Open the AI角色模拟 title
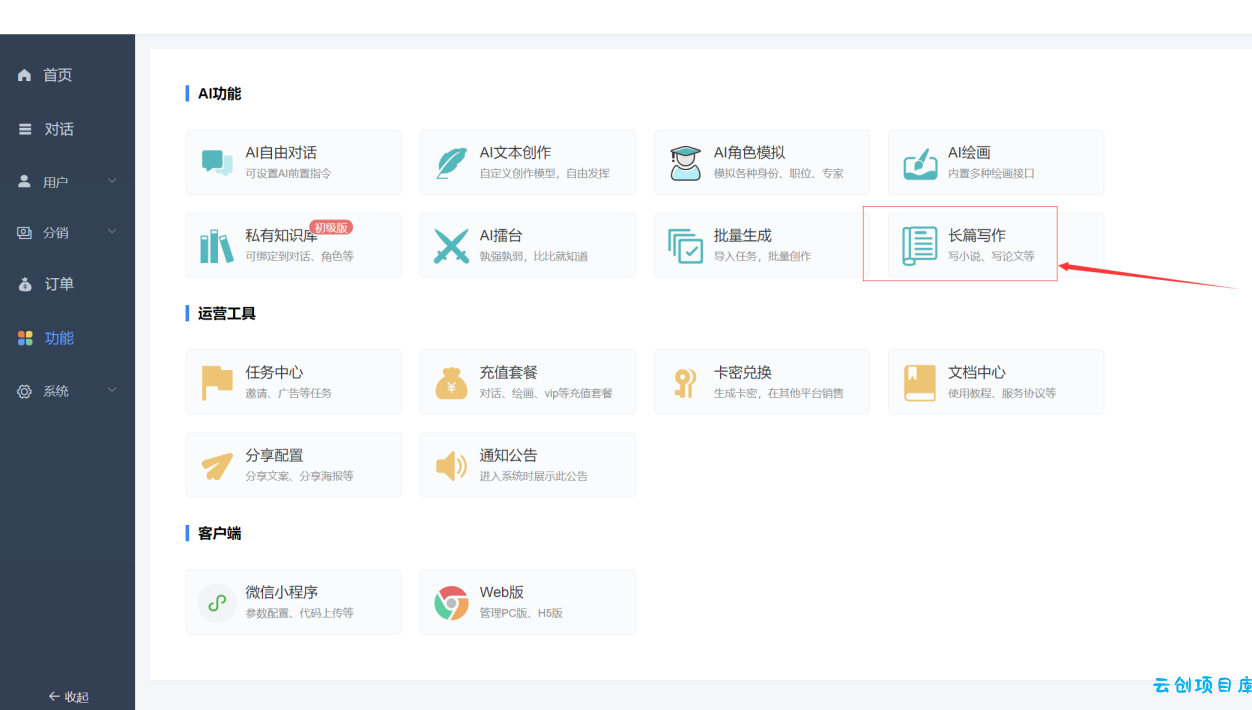 749,152
